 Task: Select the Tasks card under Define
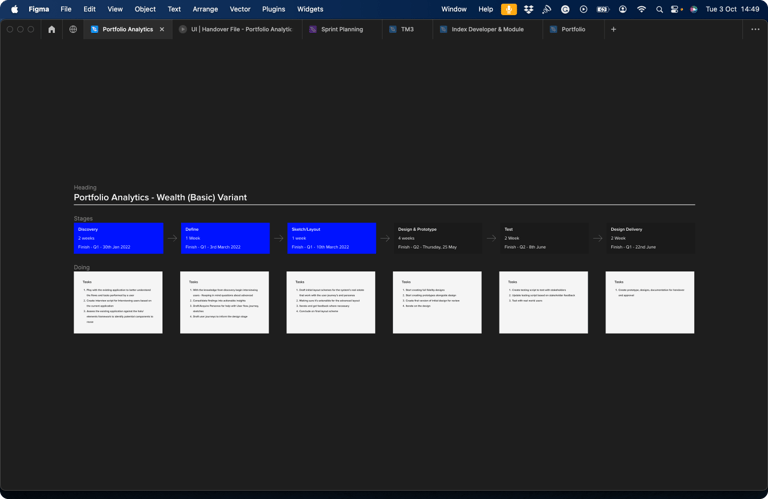click(x=224, y=302)
